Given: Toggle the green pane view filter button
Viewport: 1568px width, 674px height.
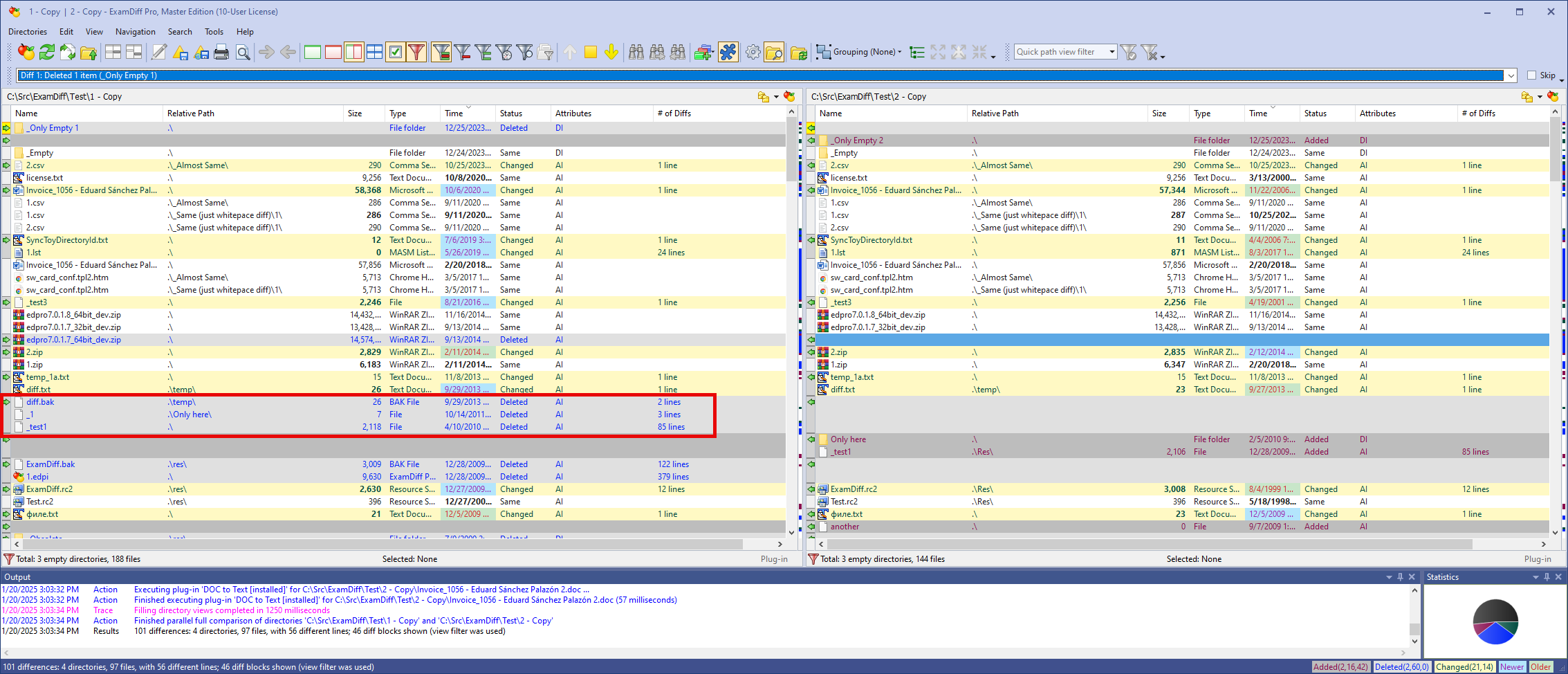Looking at the screenshot, I should (x=313, y=52).
